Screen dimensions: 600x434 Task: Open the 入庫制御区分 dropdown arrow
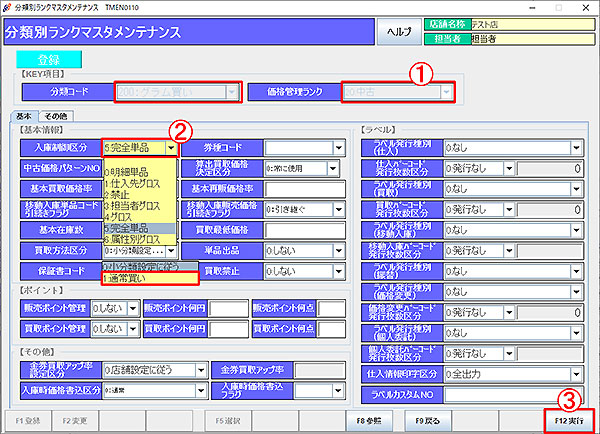pyautogui.click(x=173, y=148)
